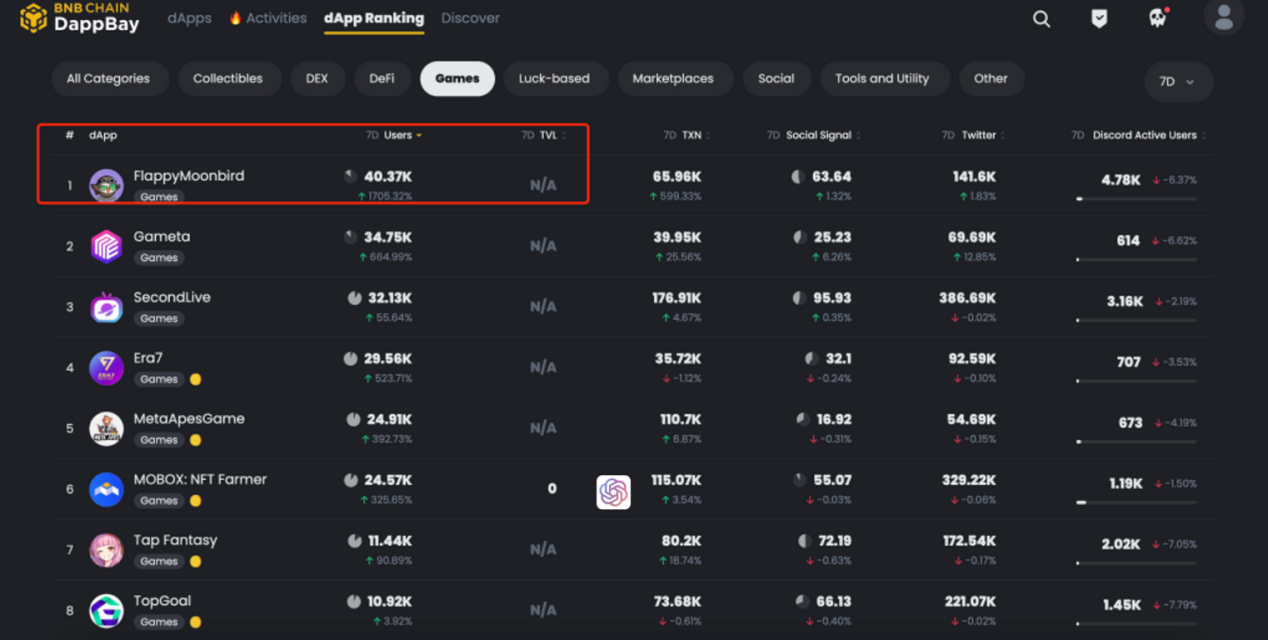Open the 7D time range dropdown

1177,82
